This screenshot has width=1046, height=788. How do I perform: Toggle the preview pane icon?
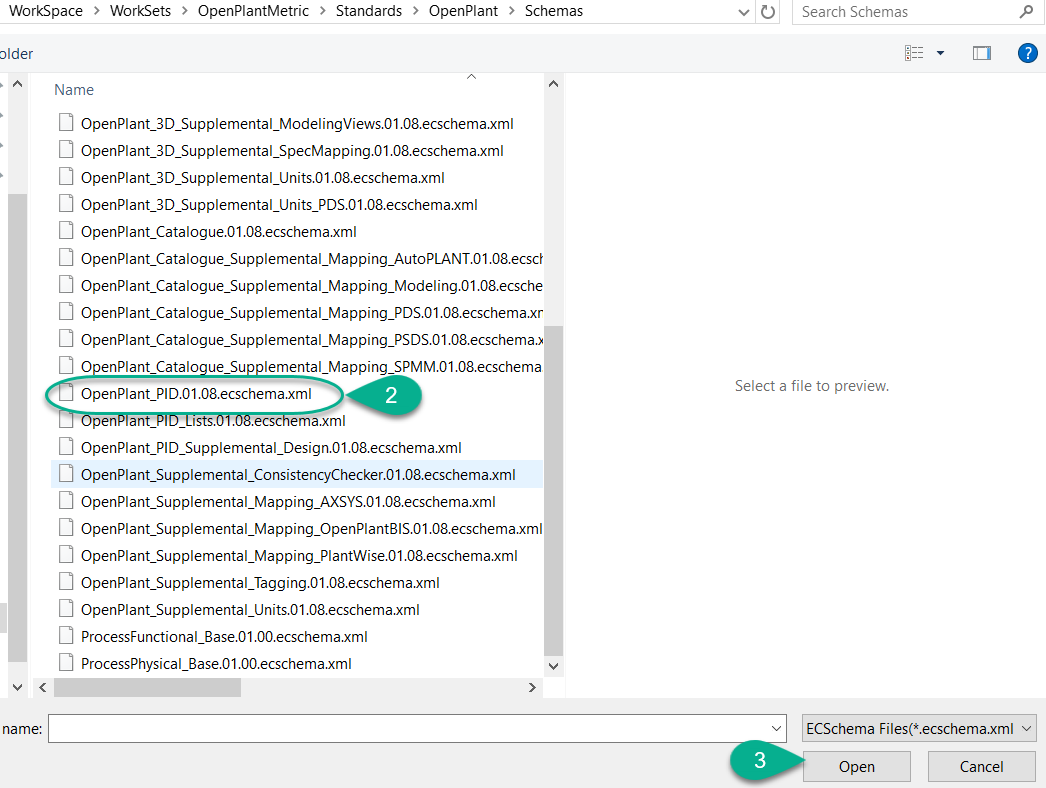point(981,53)
